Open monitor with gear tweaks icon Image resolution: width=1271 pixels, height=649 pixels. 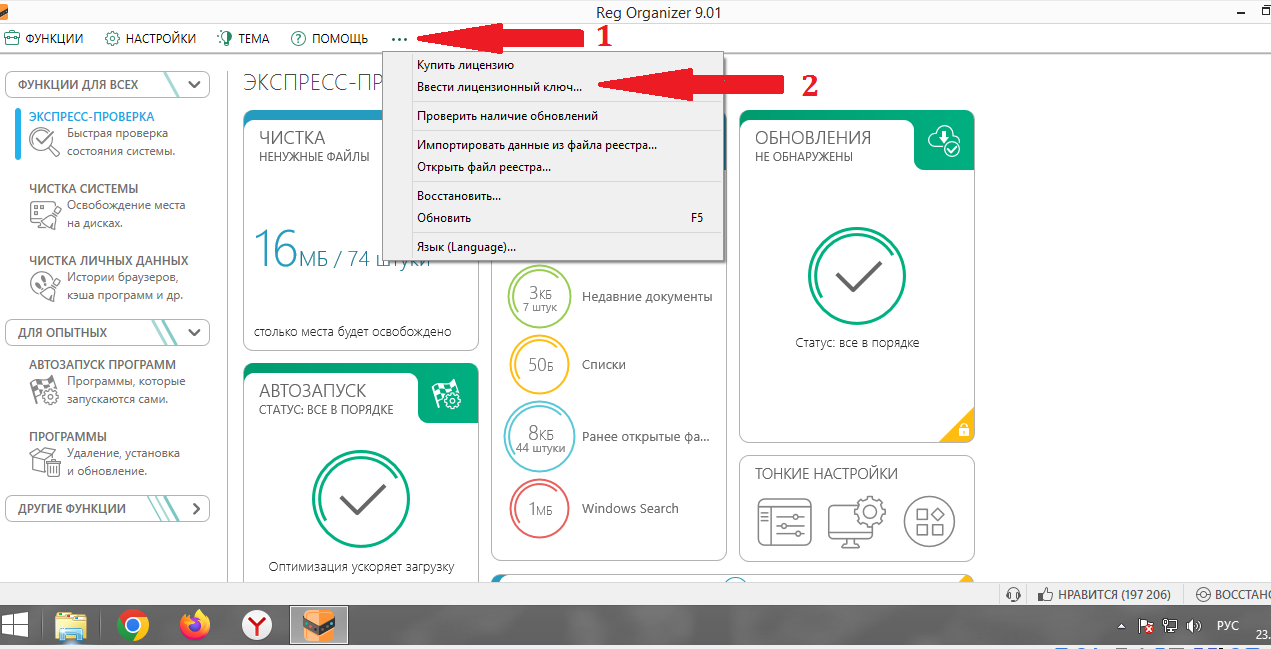pos(857,521)
